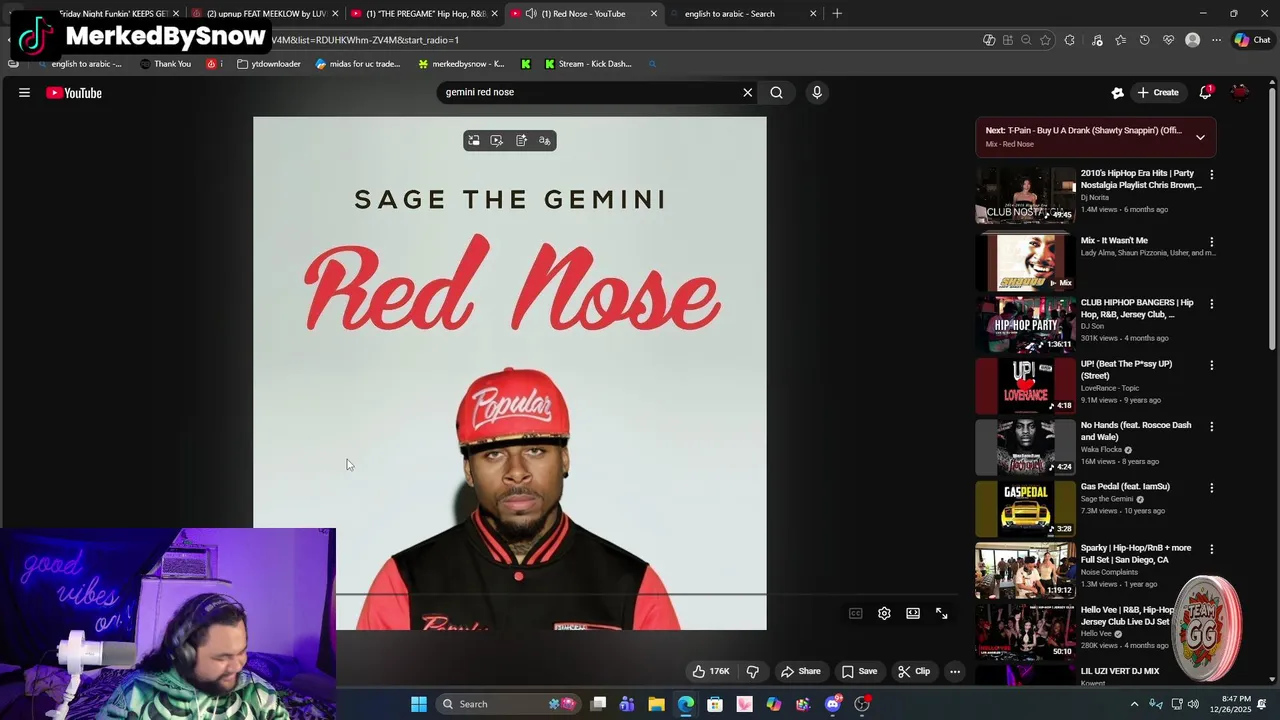
Task: Clear the search box with the X
Action: click(x=747, y=92)
